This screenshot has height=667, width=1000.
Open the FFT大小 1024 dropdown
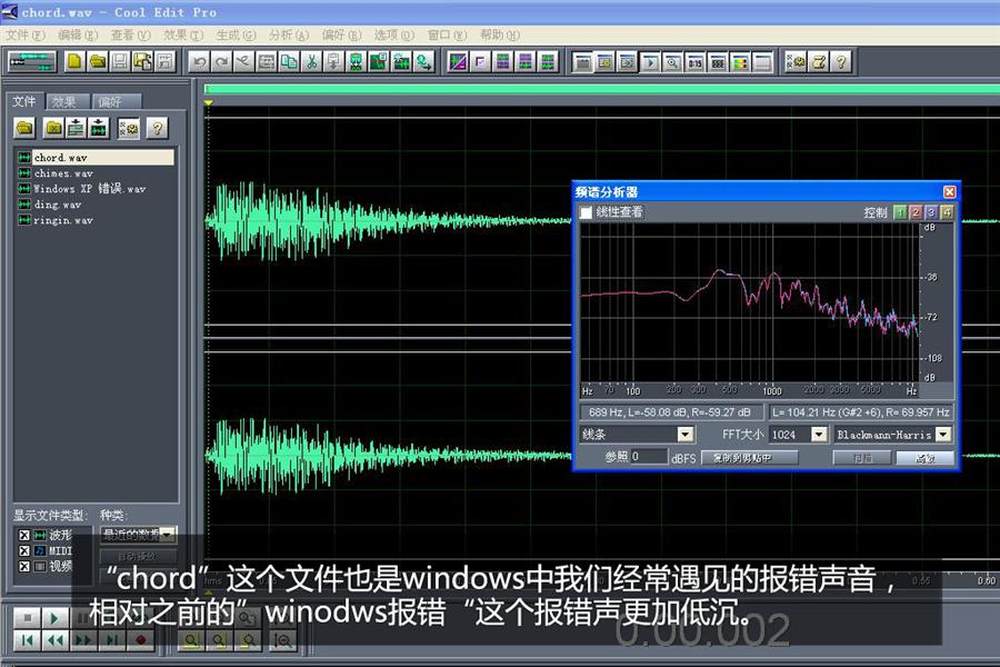(x=820, y=434)
